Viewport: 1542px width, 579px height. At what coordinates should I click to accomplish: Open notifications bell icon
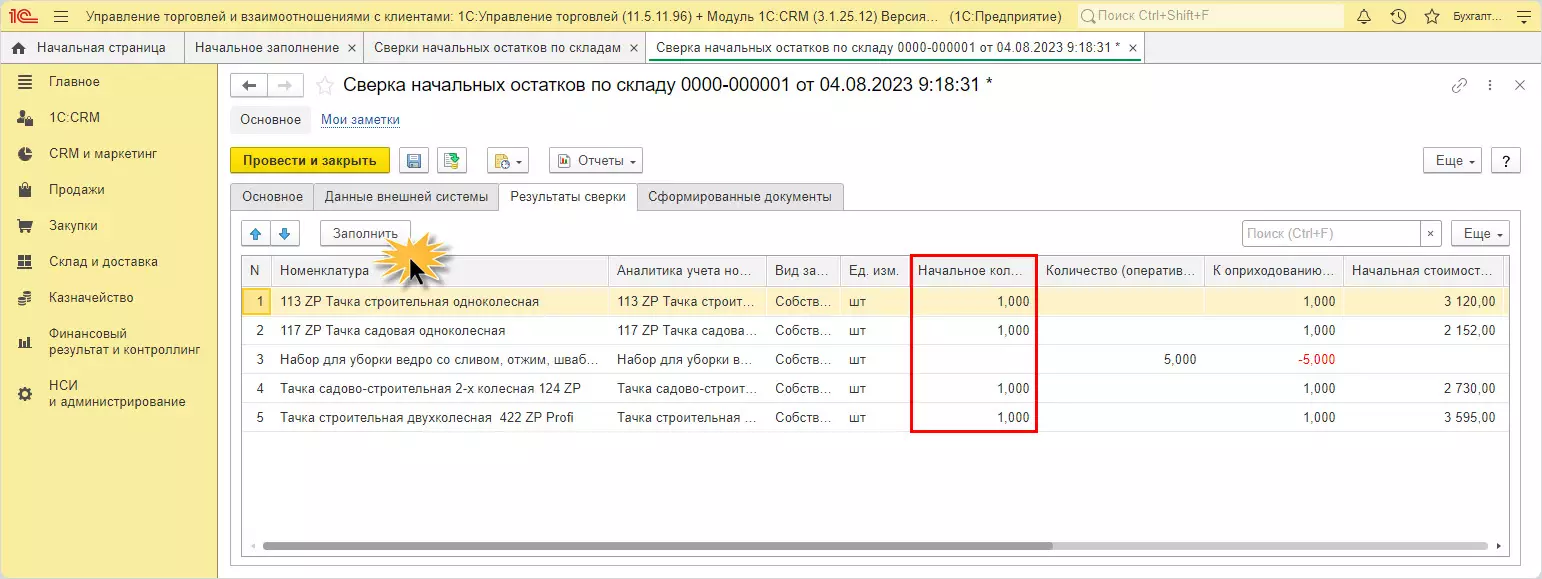1364,16
